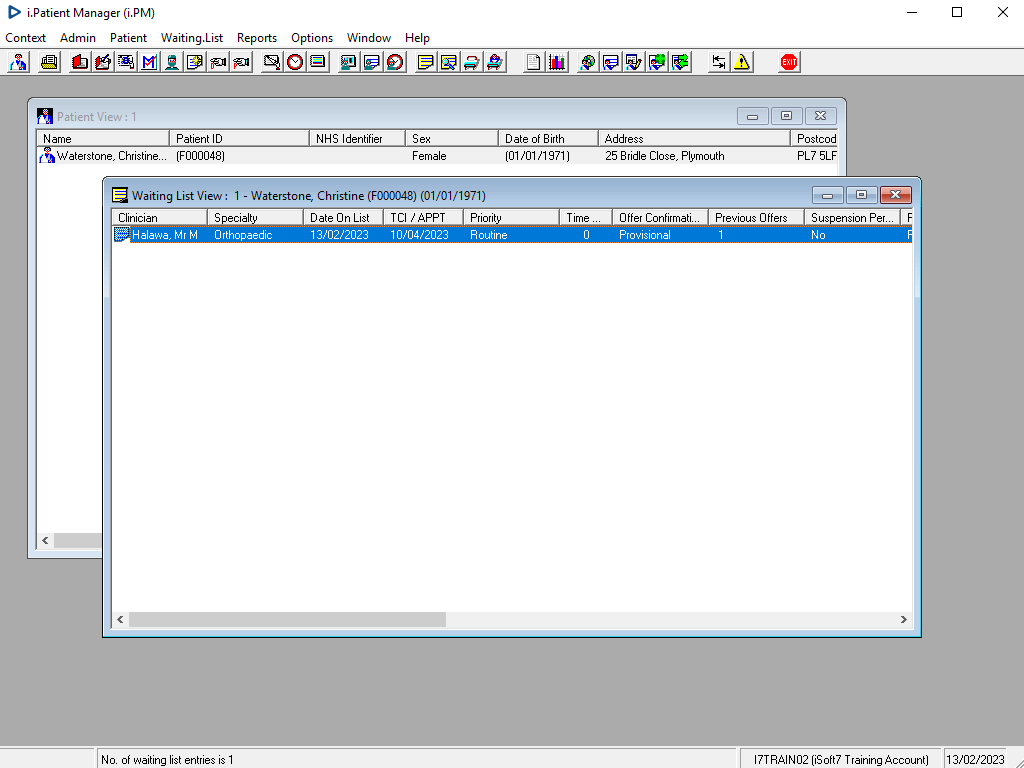The width and height of the screenshot is (1024, 768).
Task: Click Patient ID column header in Patient View
Action: 239,138
